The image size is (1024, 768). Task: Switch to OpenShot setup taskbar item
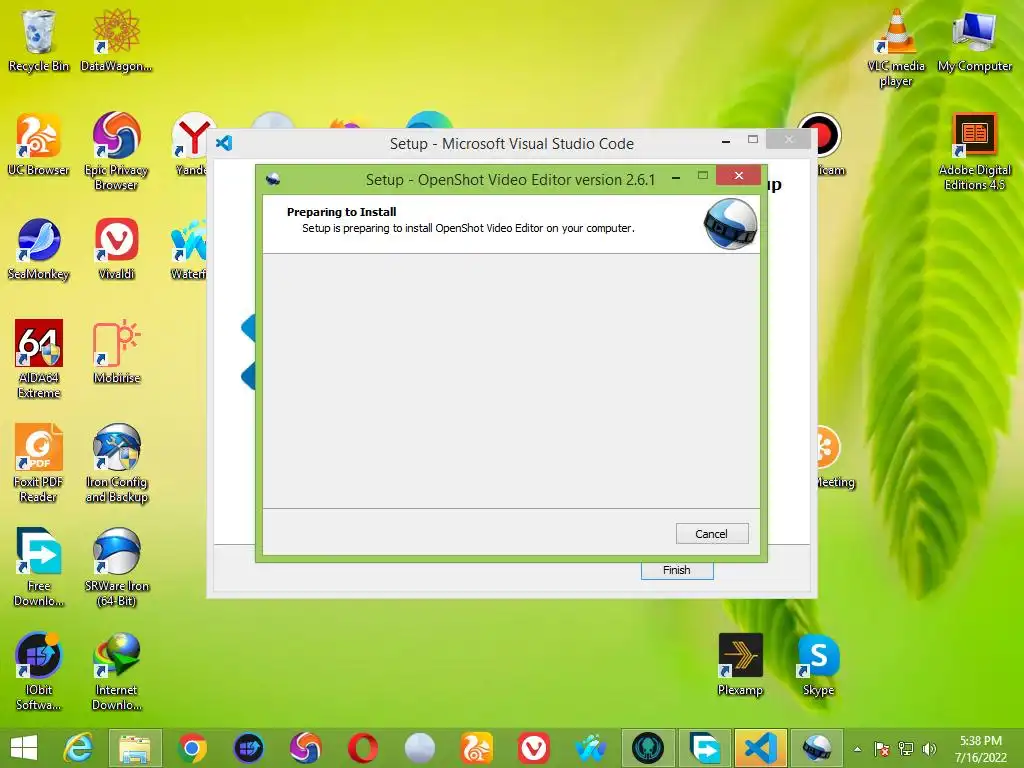click(818, 748)
